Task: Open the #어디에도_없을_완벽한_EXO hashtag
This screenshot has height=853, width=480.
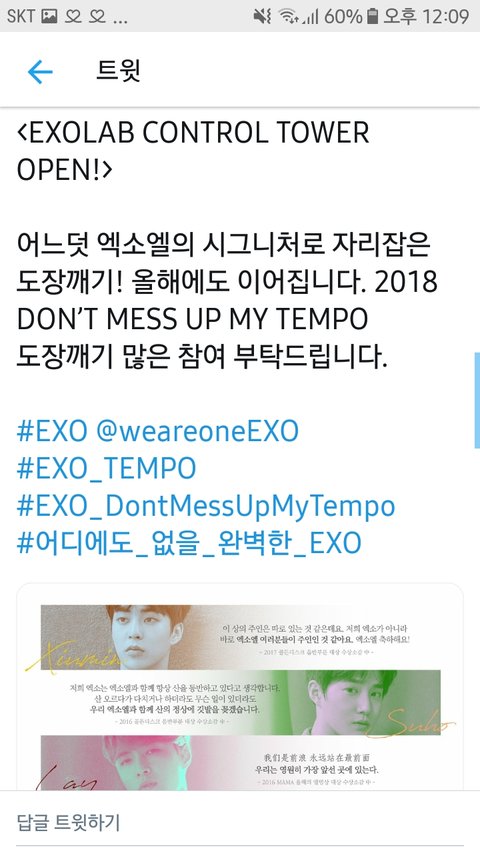Action: pos(189,543)
